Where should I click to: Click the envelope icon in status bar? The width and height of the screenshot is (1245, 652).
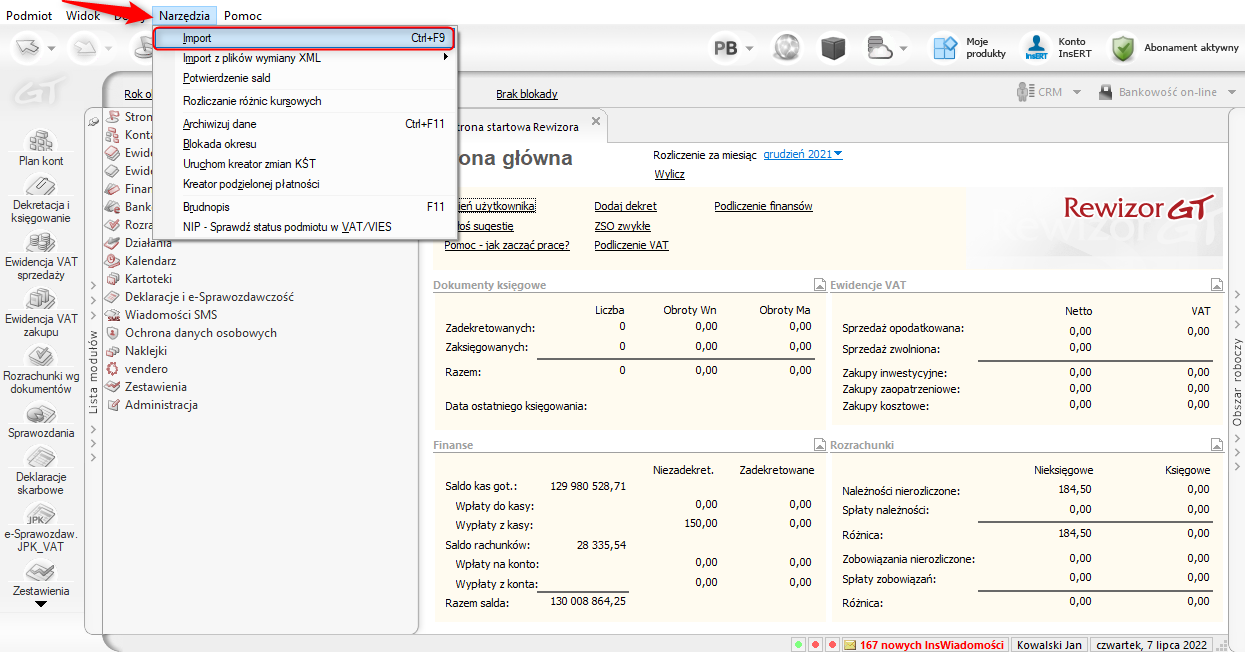pyautogui.click(x=850, y=645)
